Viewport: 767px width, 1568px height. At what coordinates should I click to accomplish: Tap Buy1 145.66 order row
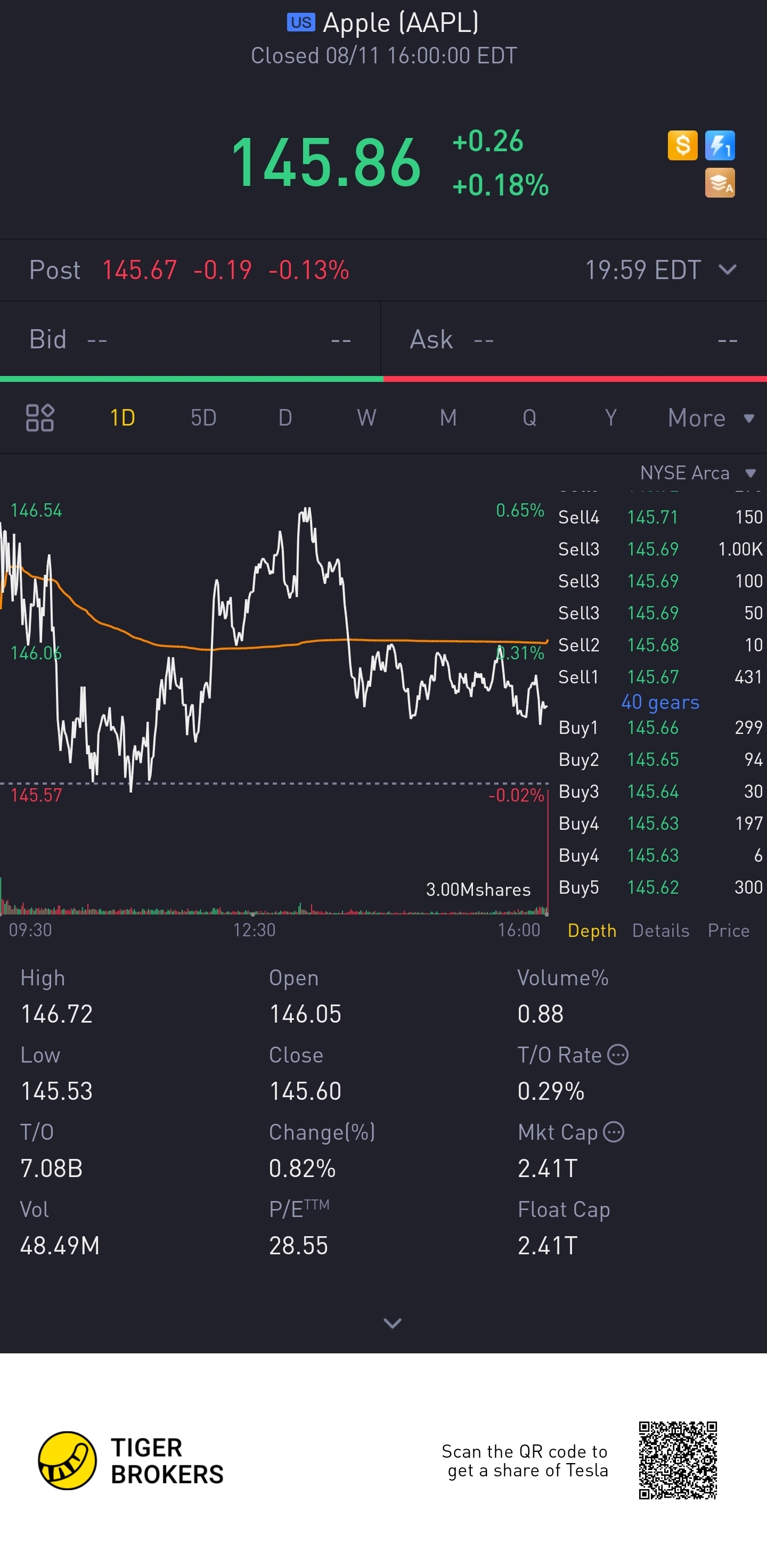coord(660,728)
